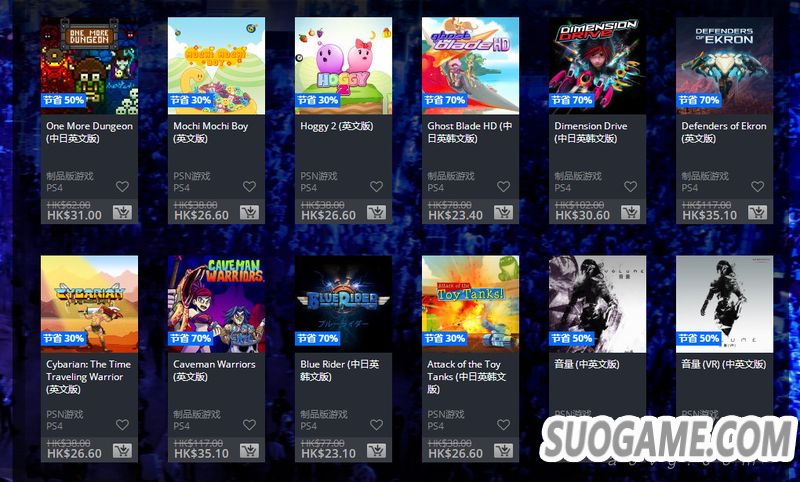Open the Caveman Warriors cover thumbnail
Image resolution: width=800 pixels, height=482 pixels.
pyautogui.click(x=216, y=304)
